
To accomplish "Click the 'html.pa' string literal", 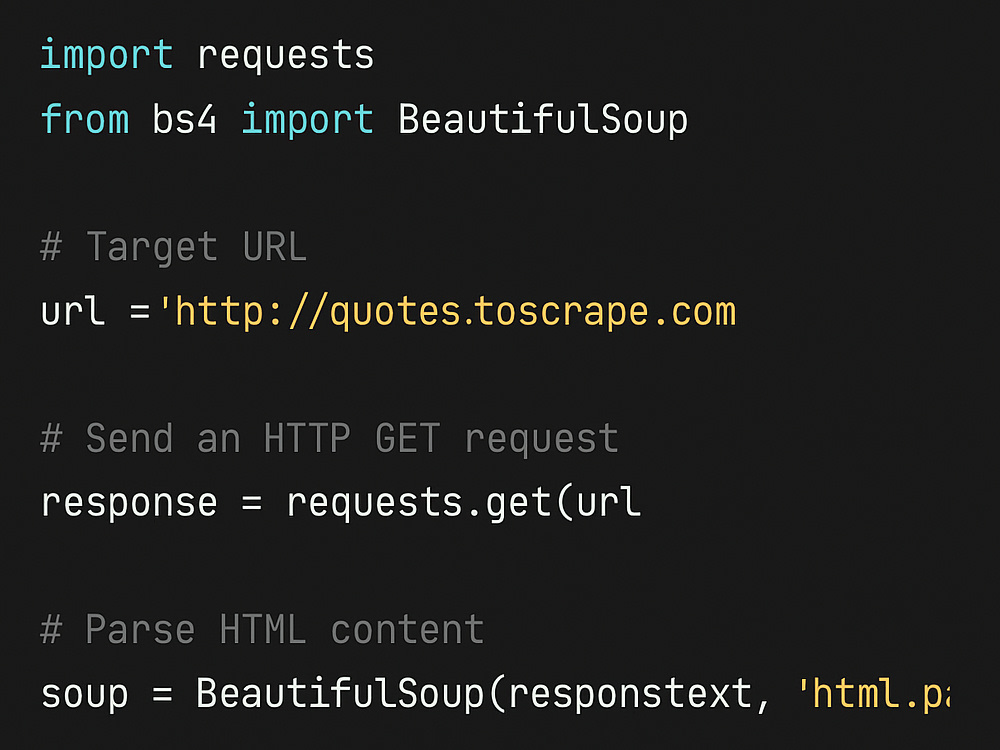I will (x=874, y=695).
